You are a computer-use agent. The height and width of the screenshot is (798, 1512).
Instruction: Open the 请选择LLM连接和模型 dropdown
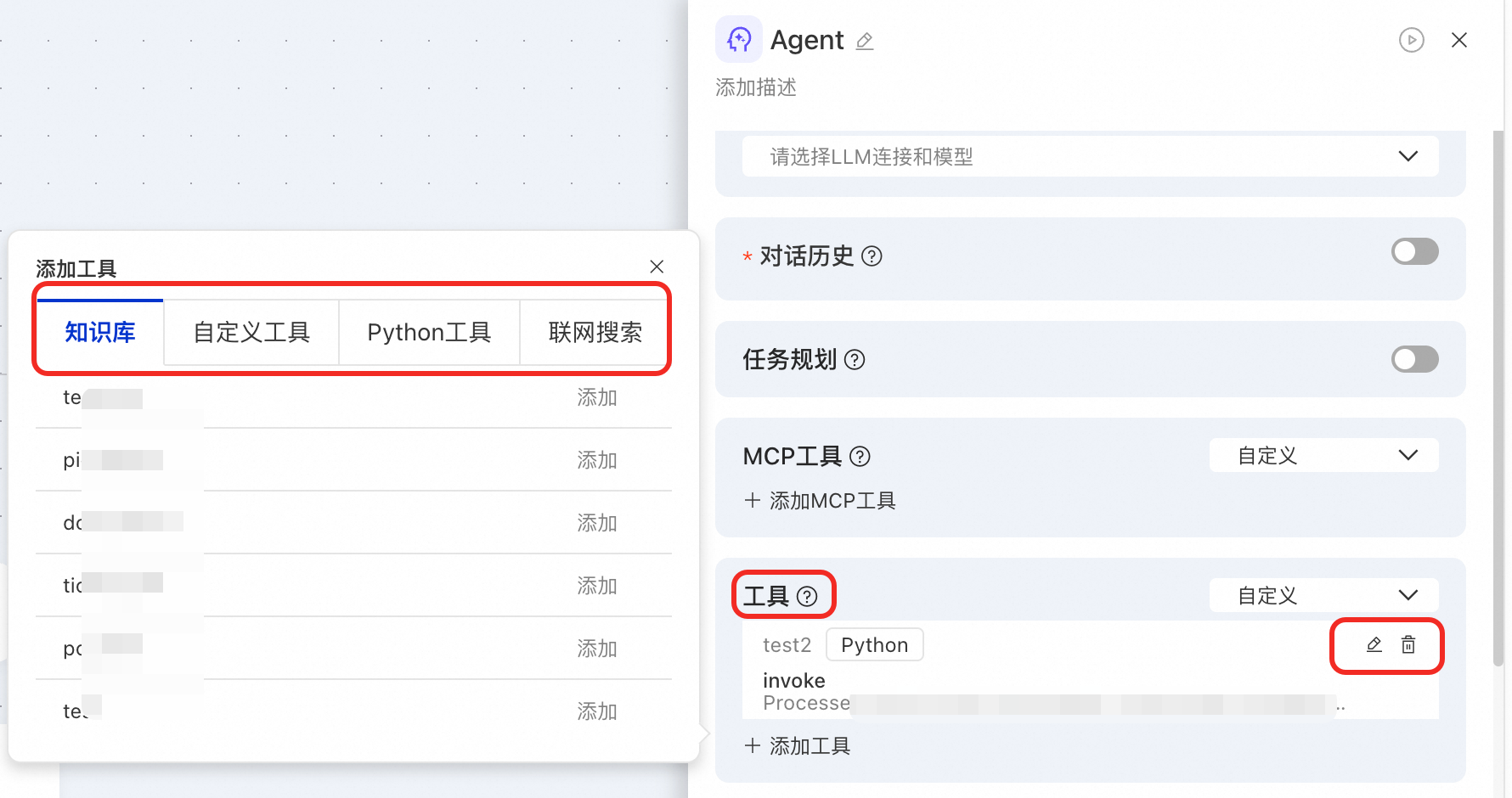tap(1090, 156)
